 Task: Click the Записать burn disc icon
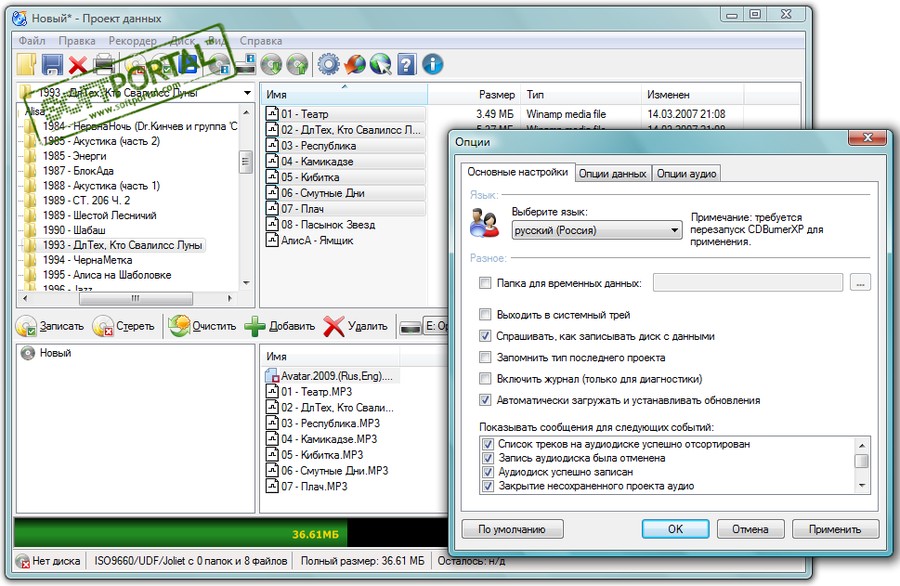click(26, 326)
